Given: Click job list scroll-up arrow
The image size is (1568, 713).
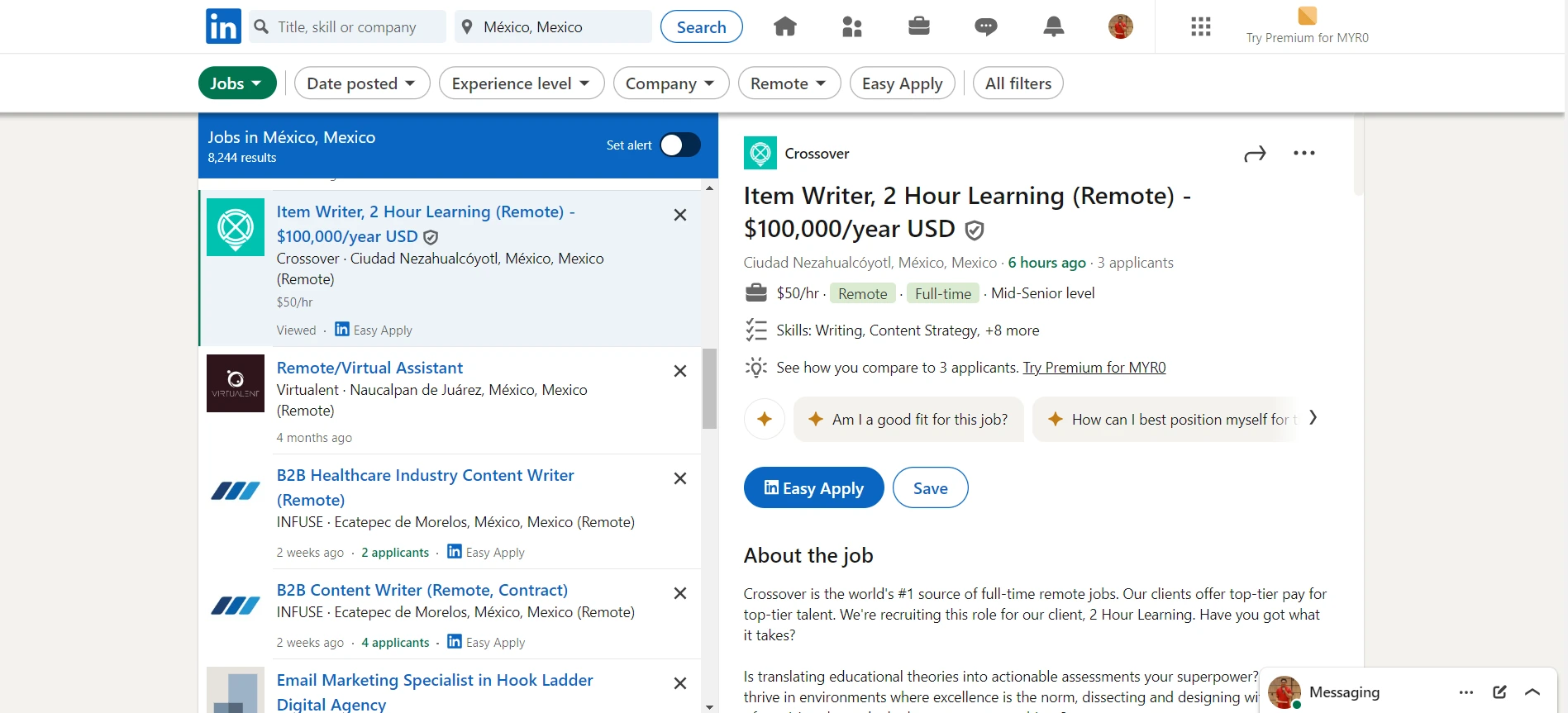Looking at the screenshot, I should [709, 188].
